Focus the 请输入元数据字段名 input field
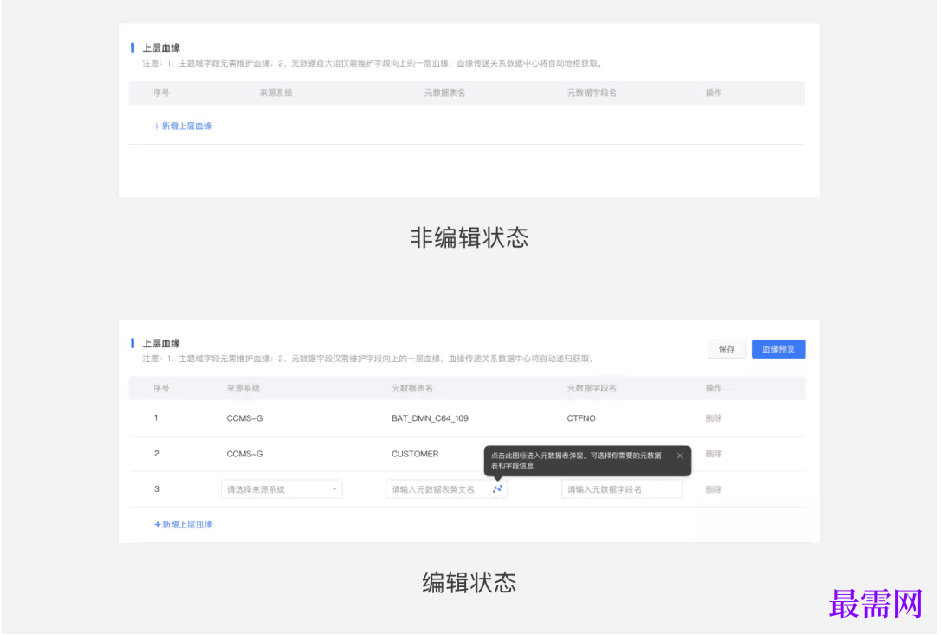This screenshot has width=941, height=635. click(620, 490)
